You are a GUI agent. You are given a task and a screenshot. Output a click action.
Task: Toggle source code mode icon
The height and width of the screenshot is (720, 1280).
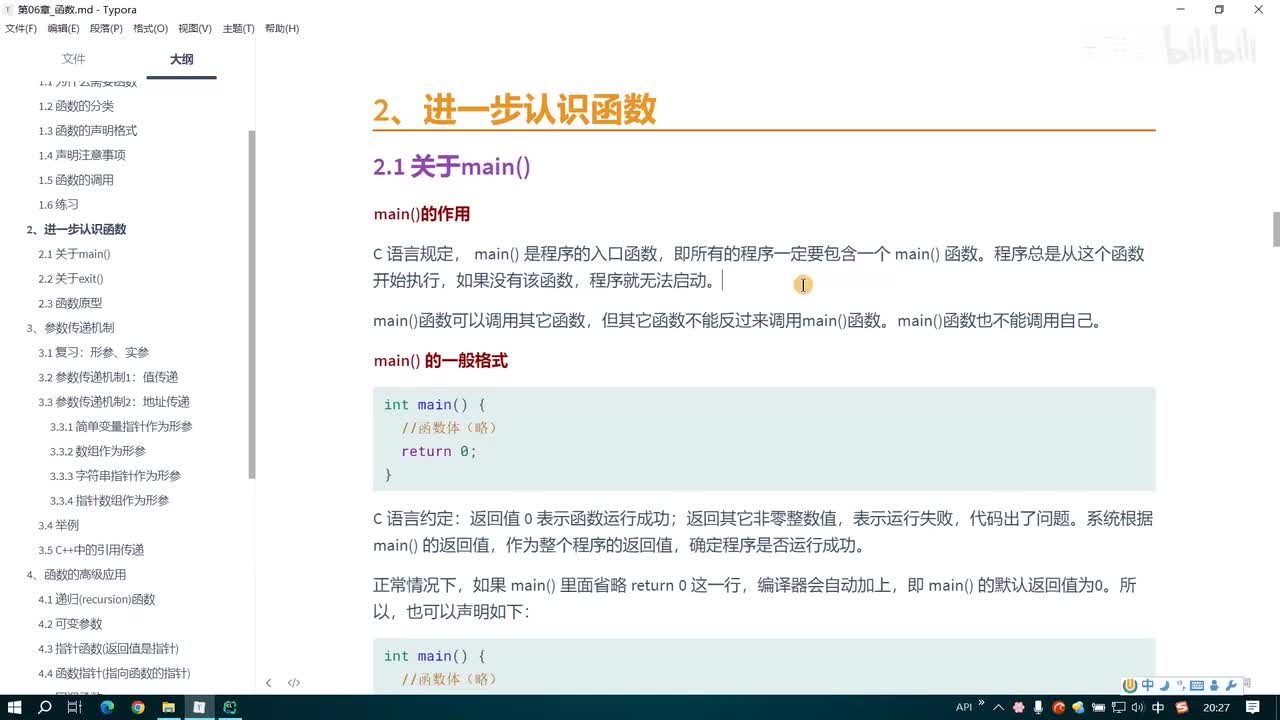pos(294,683)
